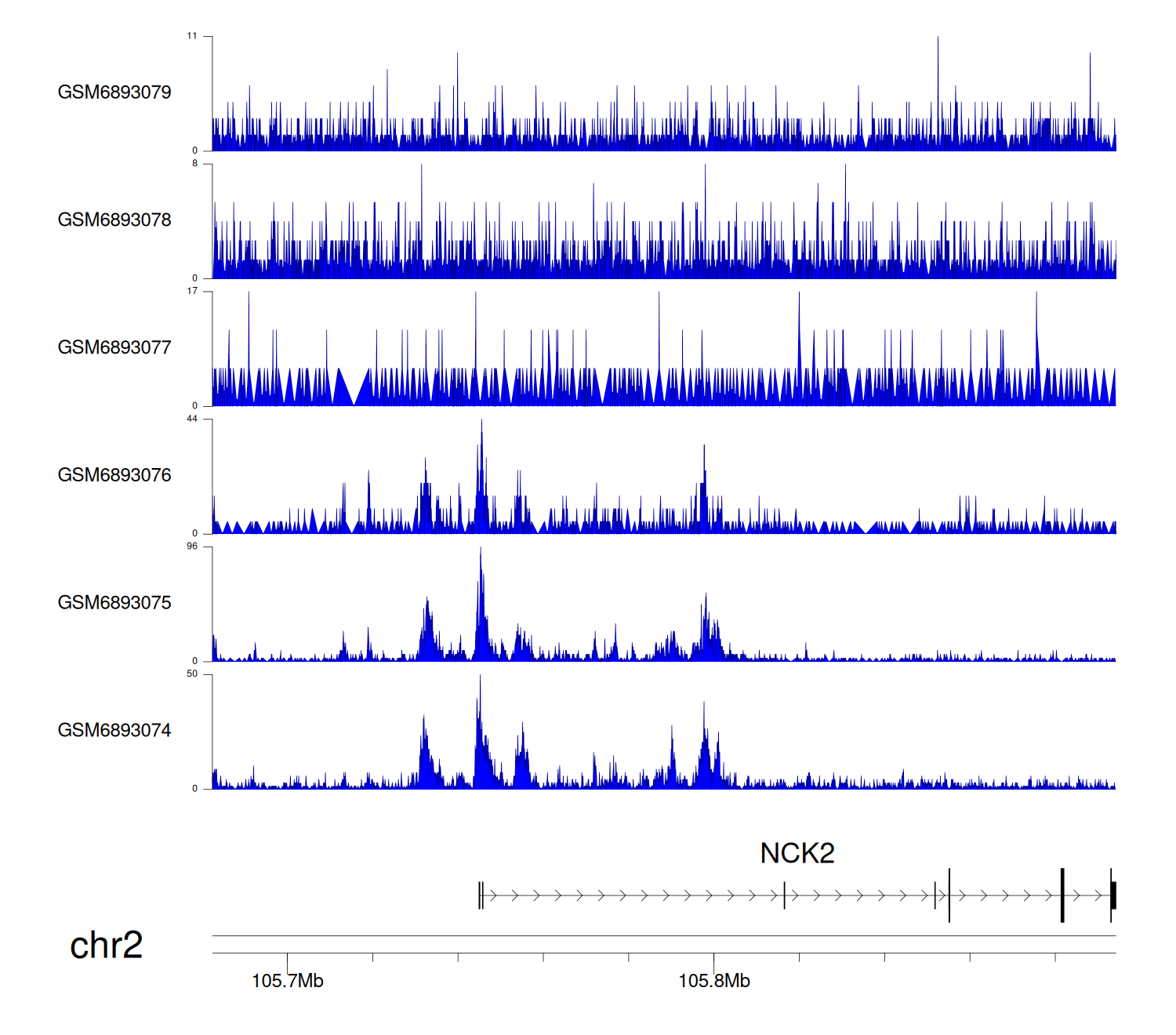Click the GSM6893079 track label
The image size is (1176, 1035).
coord(114,93)
